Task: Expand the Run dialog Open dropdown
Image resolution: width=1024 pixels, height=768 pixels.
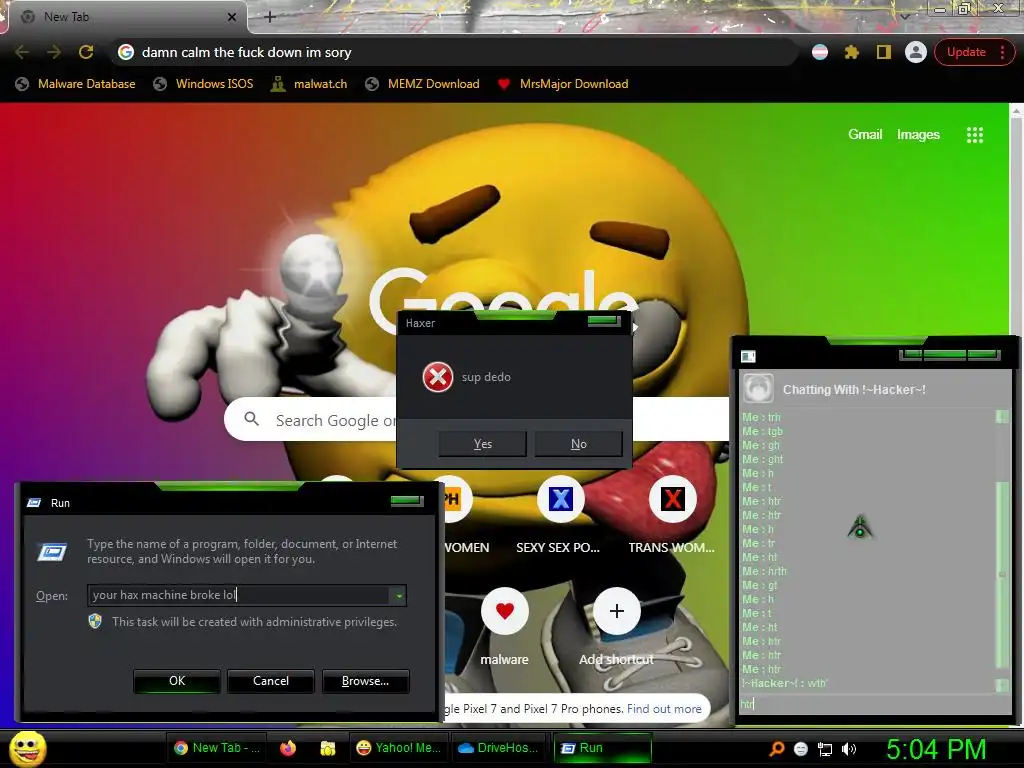Action: 398,595
